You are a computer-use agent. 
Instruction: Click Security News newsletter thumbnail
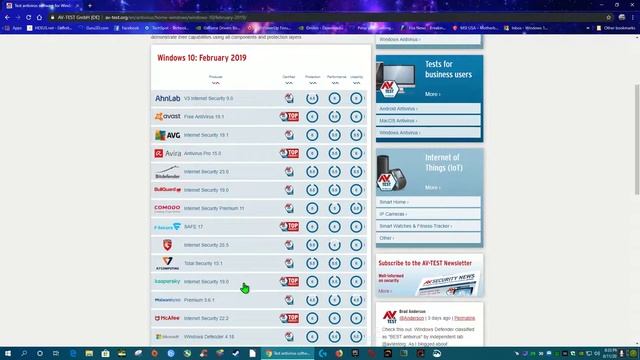click(447, 284)
